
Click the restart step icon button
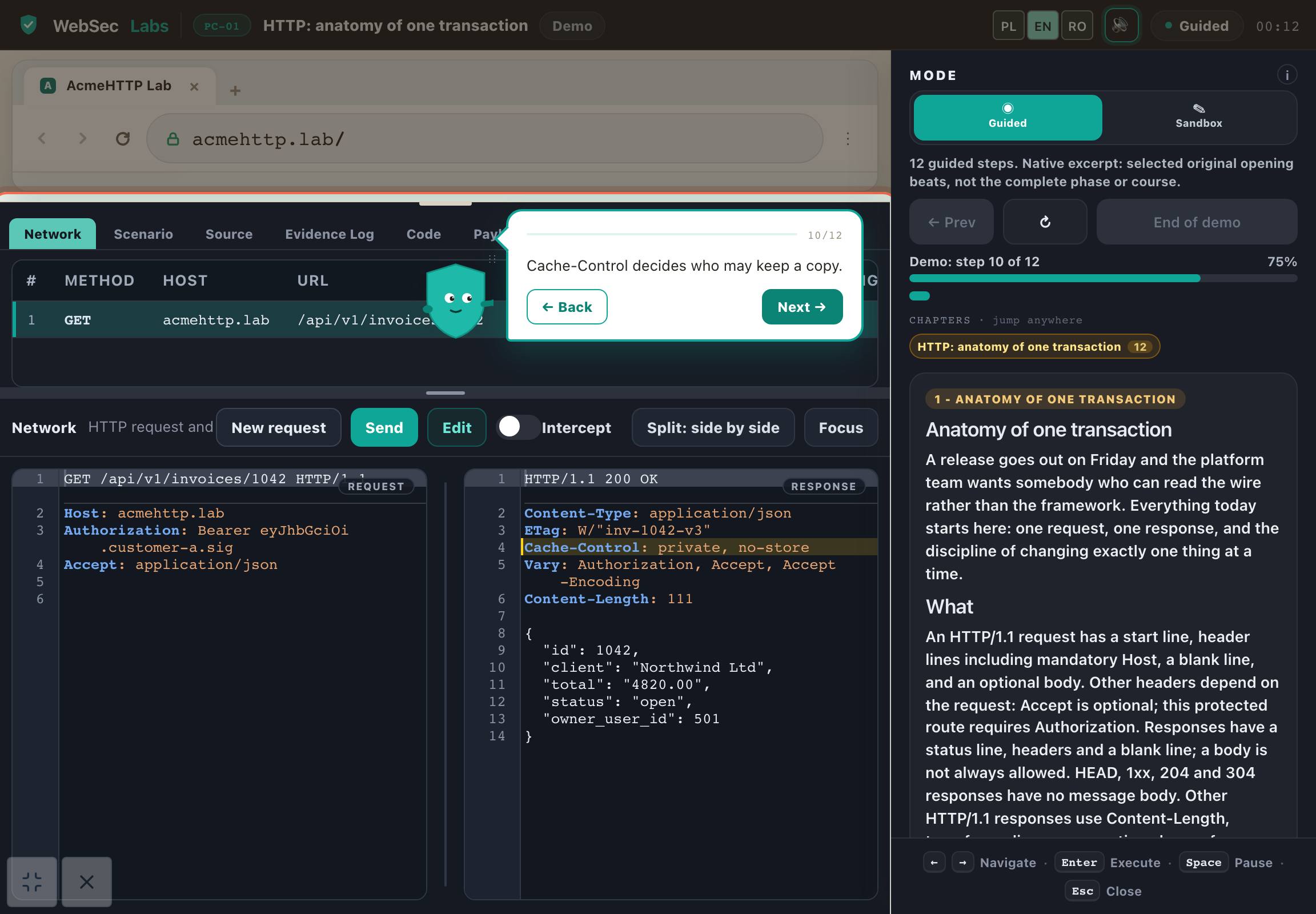pyautogui.click(x=1045, y=222)
